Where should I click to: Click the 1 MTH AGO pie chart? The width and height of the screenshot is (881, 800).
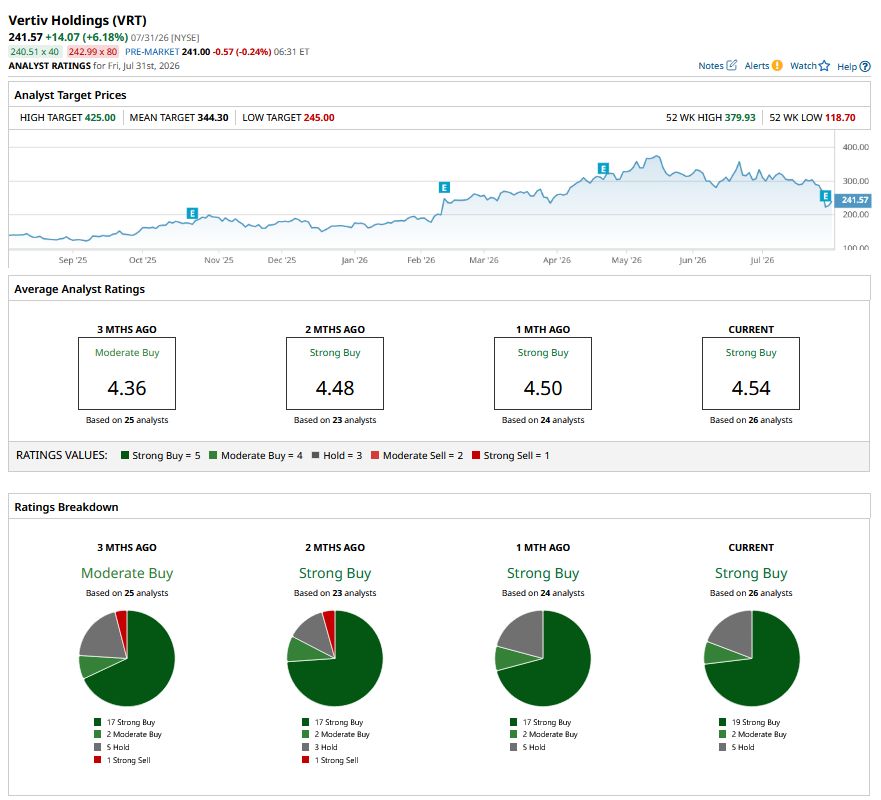coord(543,658)
